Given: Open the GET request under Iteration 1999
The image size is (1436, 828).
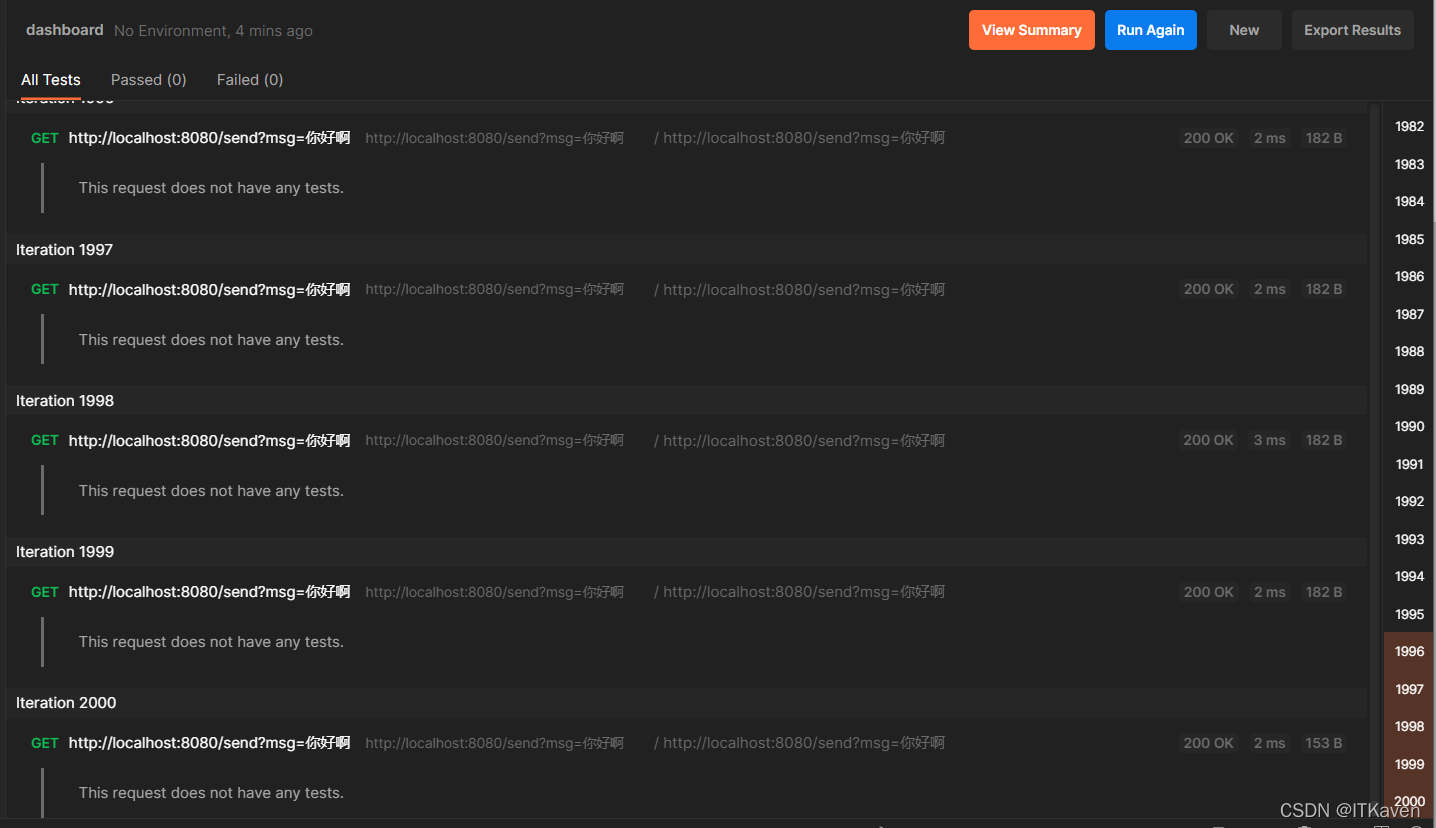Looking at the screenshot, I should coord(209,591).
